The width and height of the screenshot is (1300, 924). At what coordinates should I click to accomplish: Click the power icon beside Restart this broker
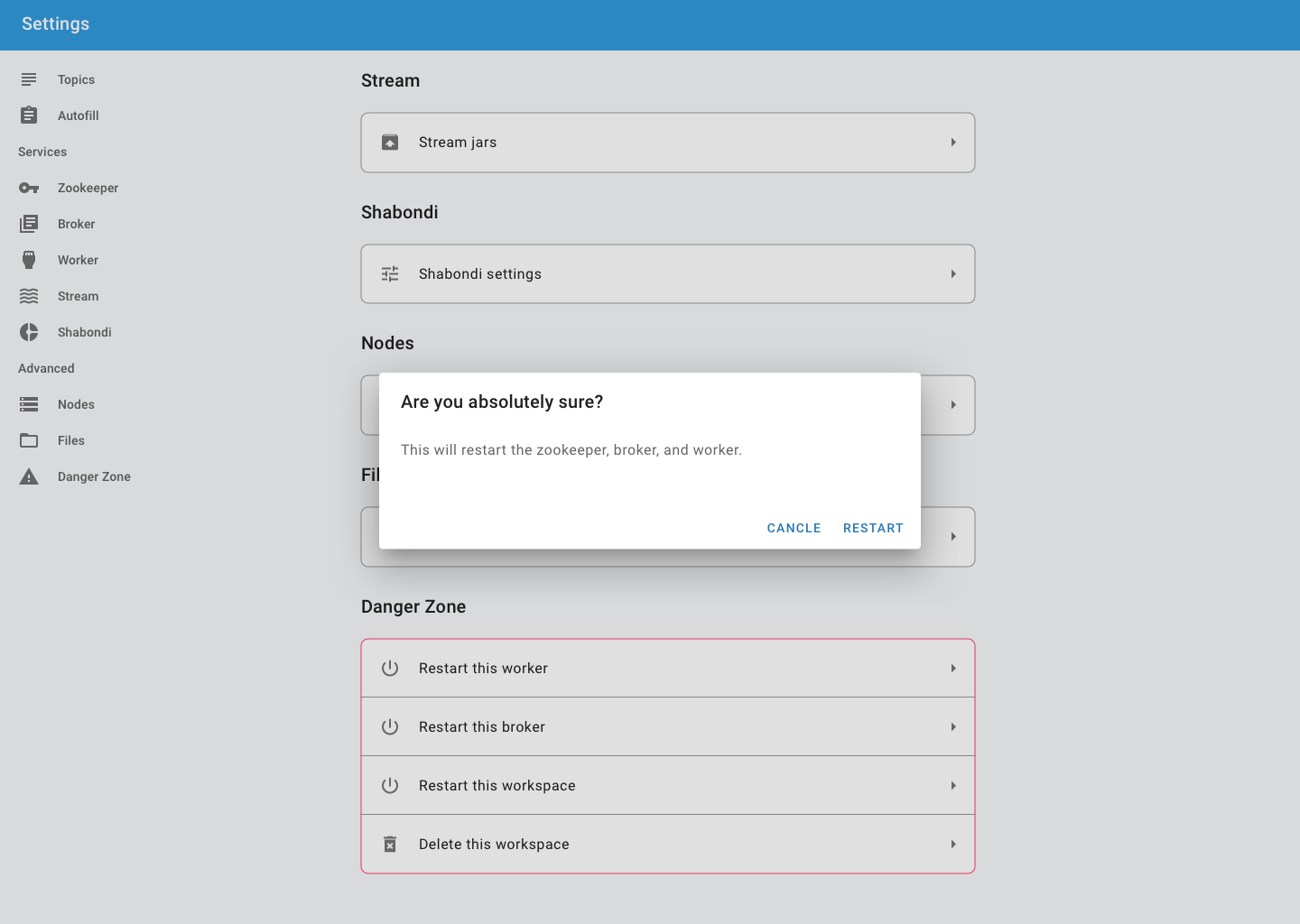pyautogui.click(x=390, y=727)
